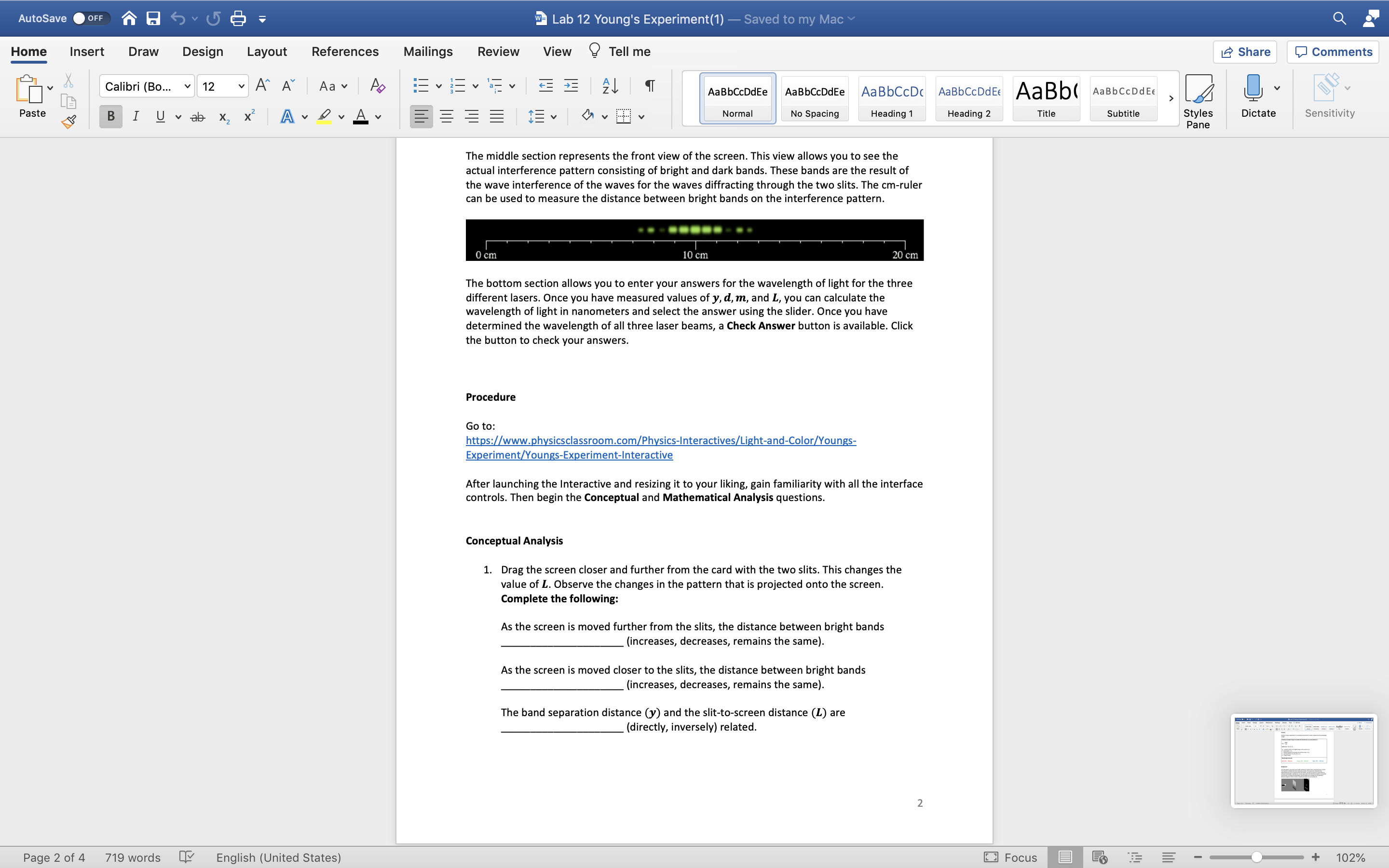This screenshot has width=1389, height=868.
Task: Copy selection with the copy icon
Action: (x=68, y=102)
